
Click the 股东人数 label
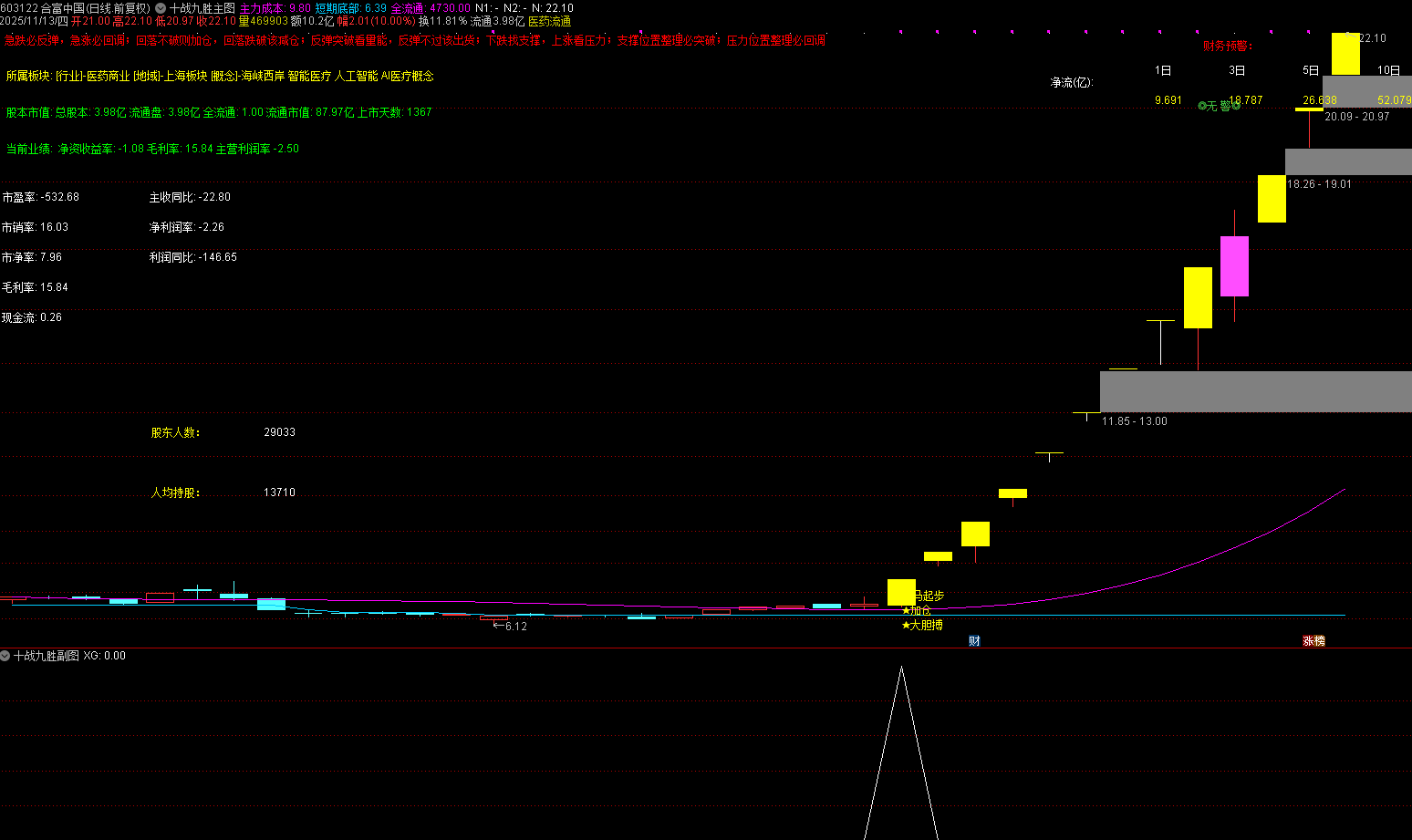175,432
